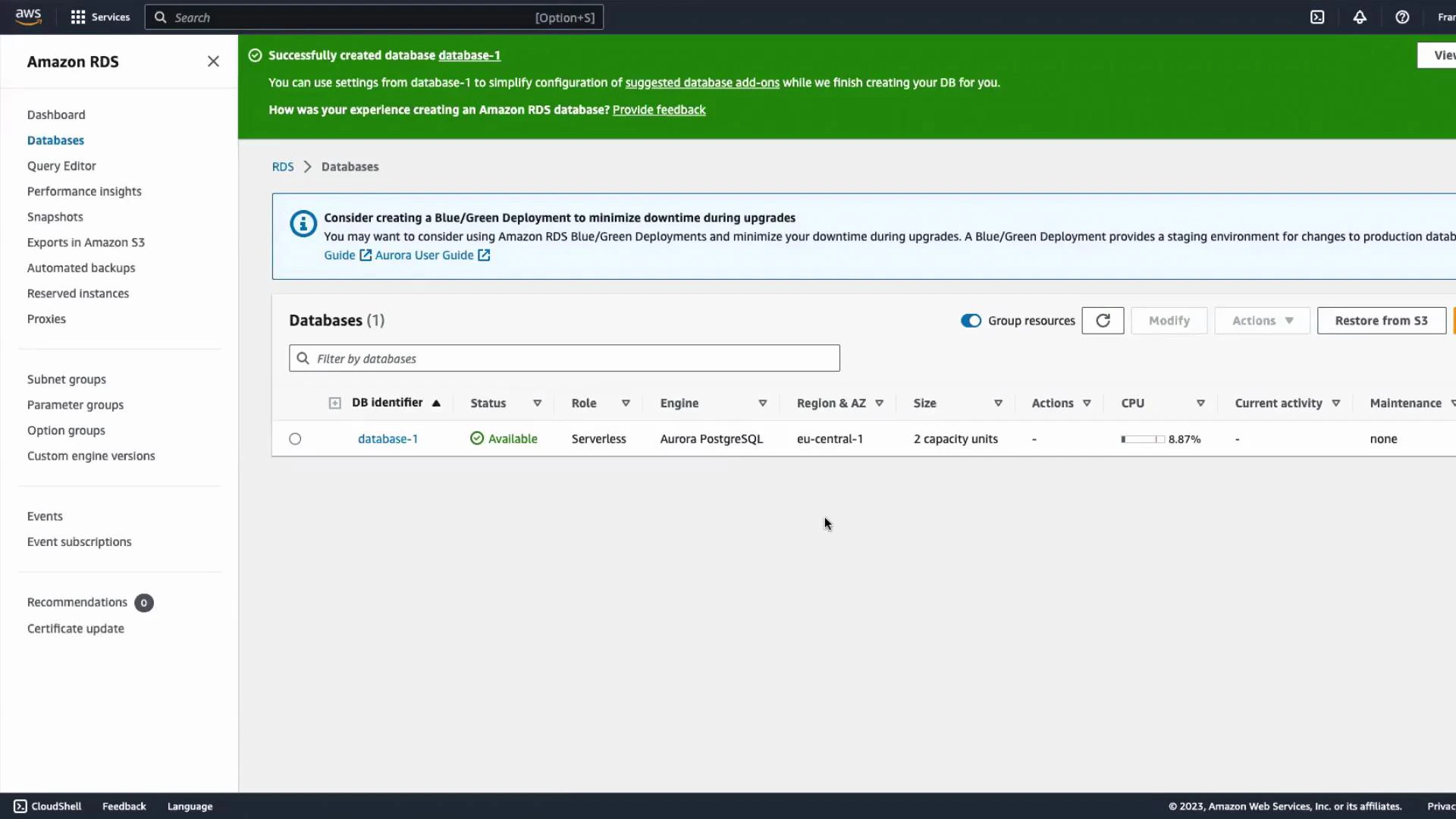1456x819 pixels.
Task: Click the AWS logo to go home
Action: 28,17
